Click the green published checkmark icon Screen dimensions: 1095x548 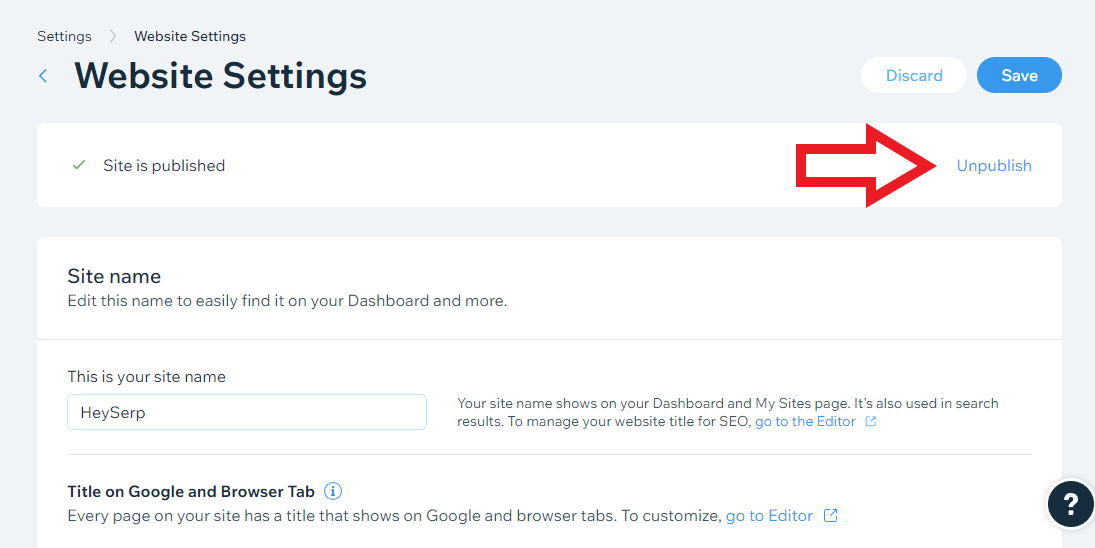[79, 165]
